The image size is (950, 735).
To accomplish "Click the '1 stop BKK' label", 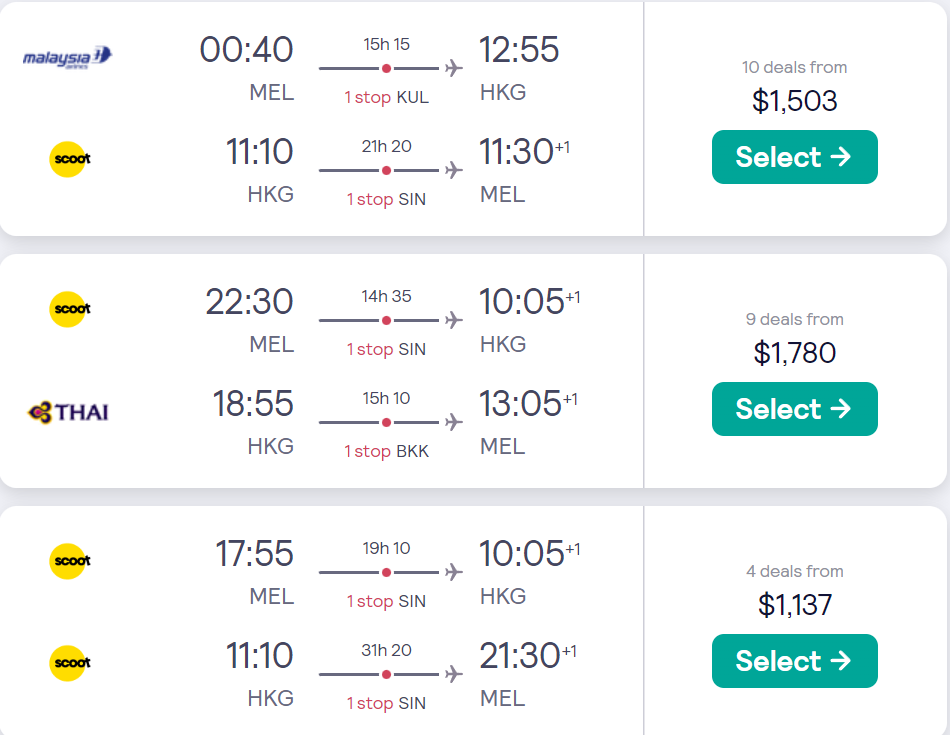I will tap(387, 451).
